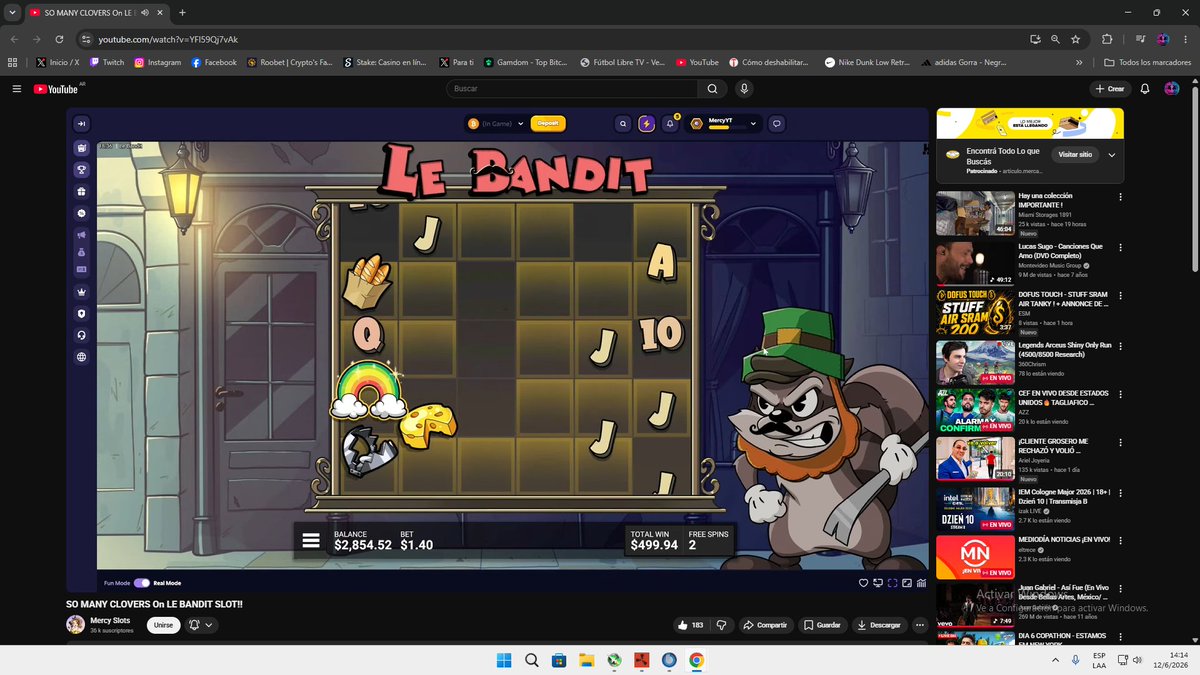
Task: Click the Buscar search input field
Action: (x=572, y=89)
